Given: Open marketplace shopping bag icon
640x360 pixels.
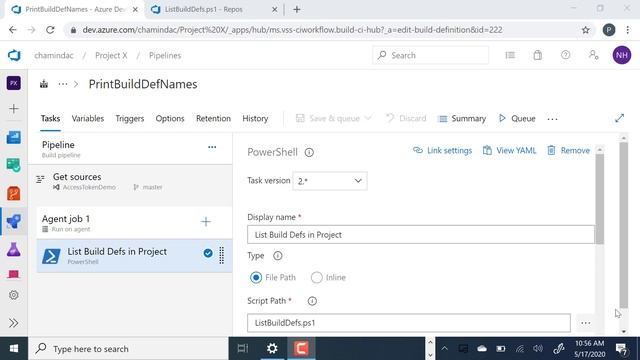Looking at the screenshot, I should [538, 55].
